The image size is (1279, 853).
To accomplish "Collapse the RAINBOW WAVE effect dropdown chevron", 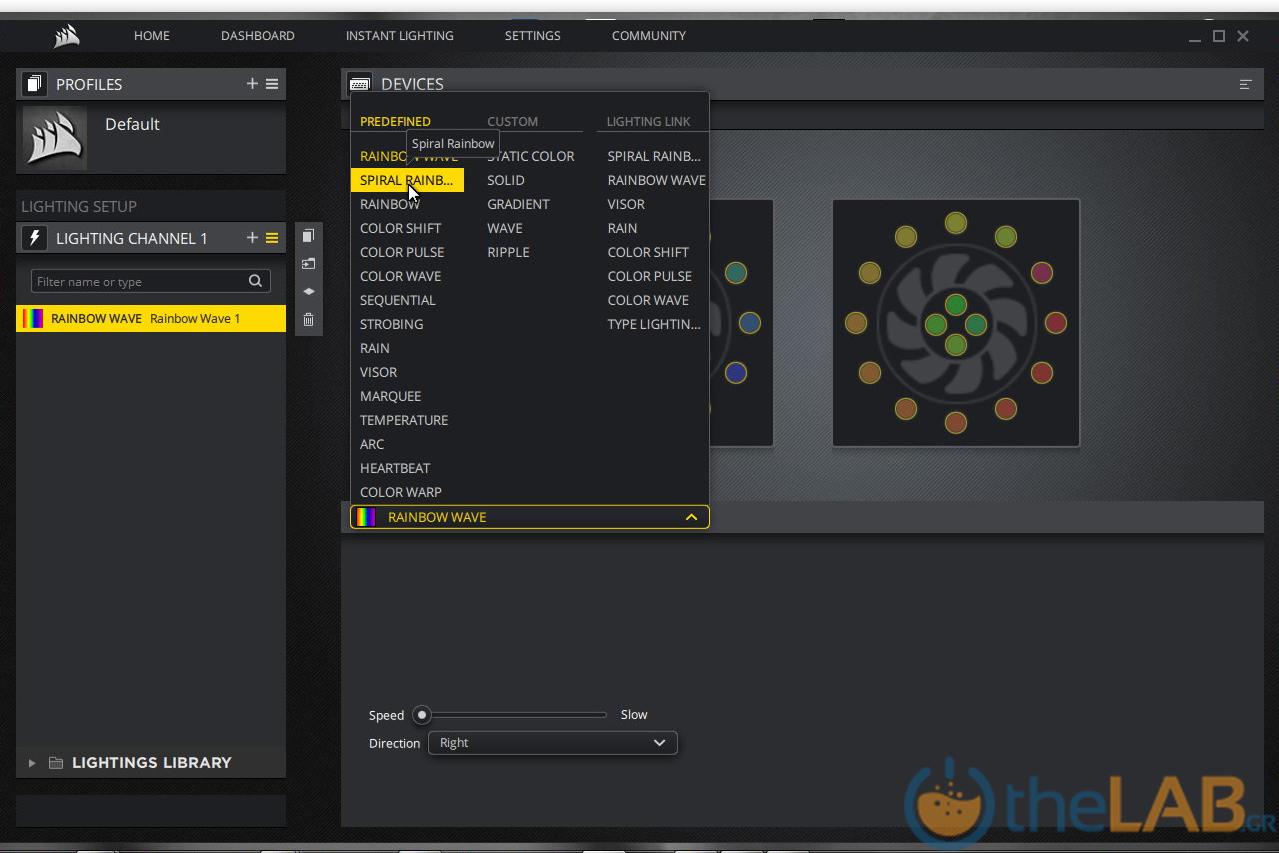I will click(691, 517).
